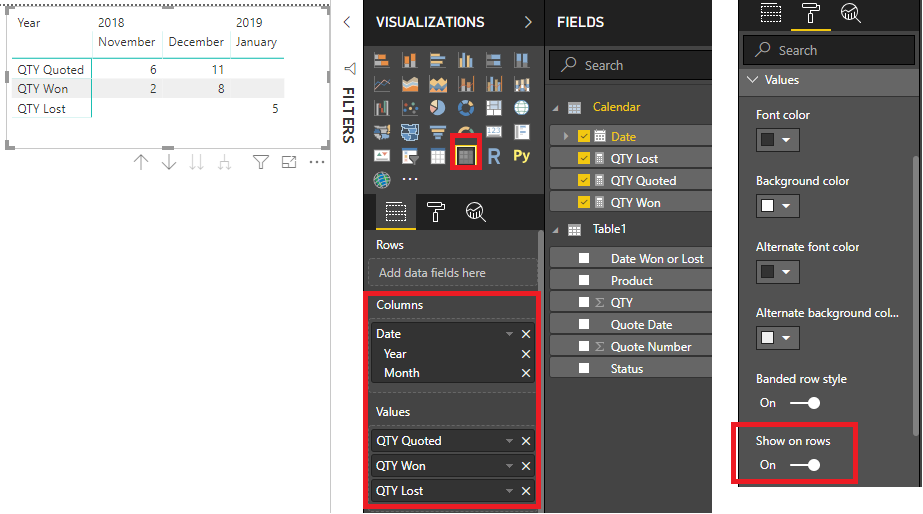Choose the scatter chart visual
923x514 pixels.
coord(410,108)
